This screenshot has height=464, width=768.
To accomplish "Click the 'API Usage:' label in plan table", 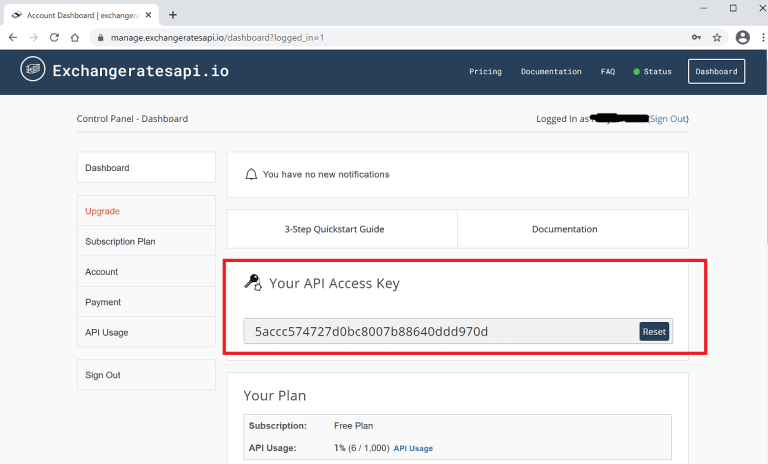I will [272, 448].
